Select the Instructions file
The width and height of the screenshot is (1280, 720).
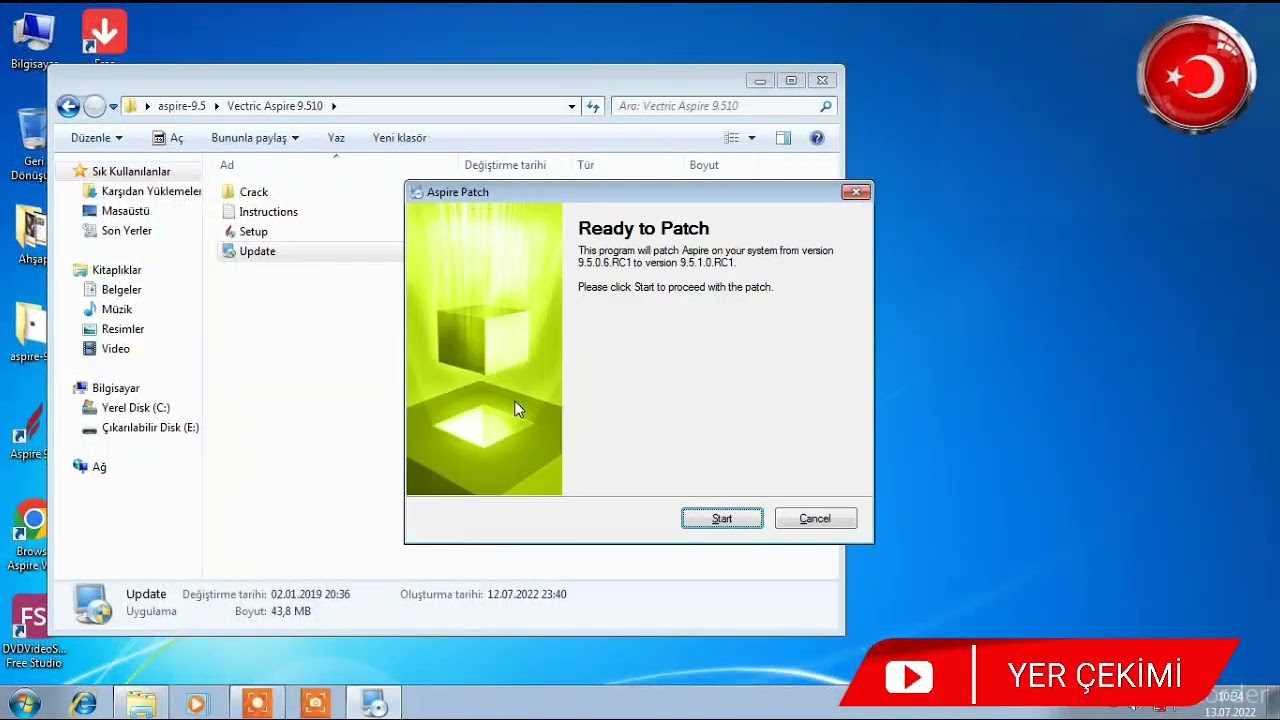point(268,212)
